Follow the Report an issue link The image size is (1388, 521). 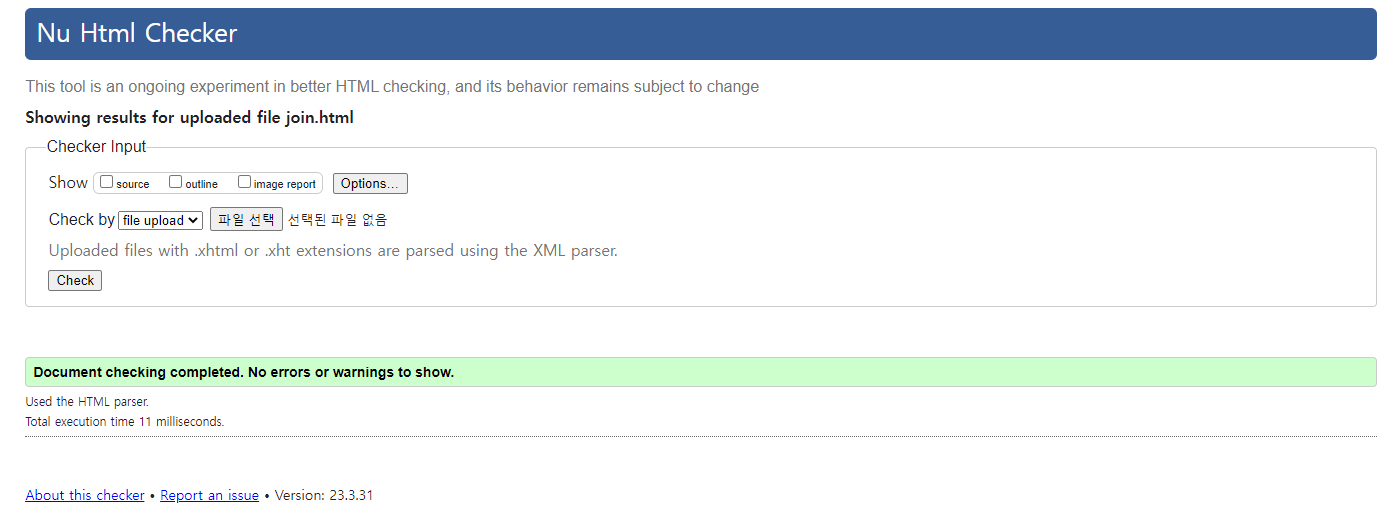(209, 496)
